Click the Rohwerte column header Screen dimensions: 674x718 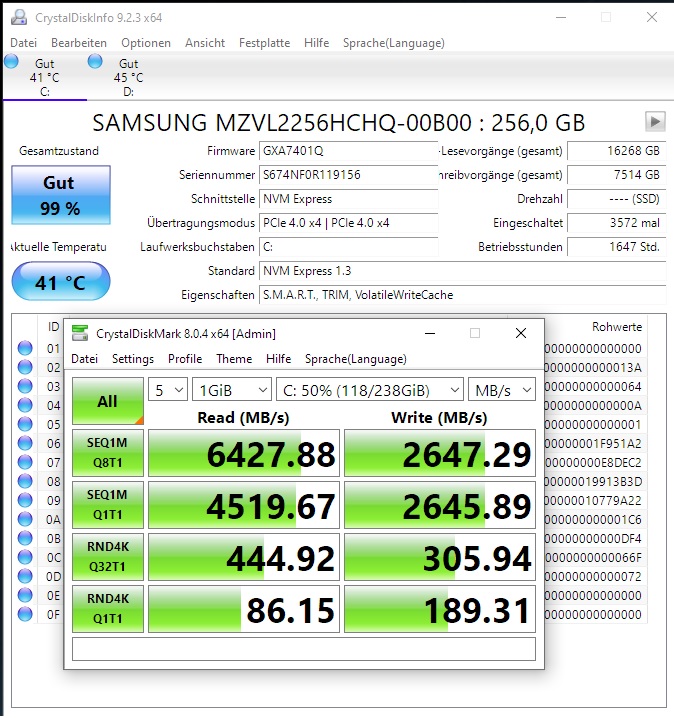click(x=616, y=326)
